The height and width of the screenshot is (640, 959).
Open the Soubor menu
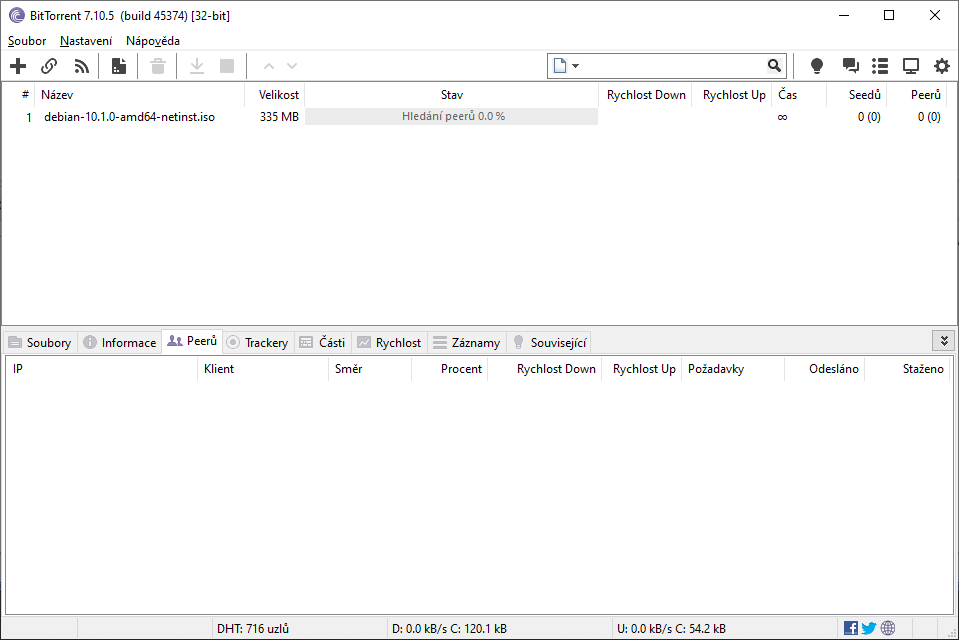click(27, 41)
